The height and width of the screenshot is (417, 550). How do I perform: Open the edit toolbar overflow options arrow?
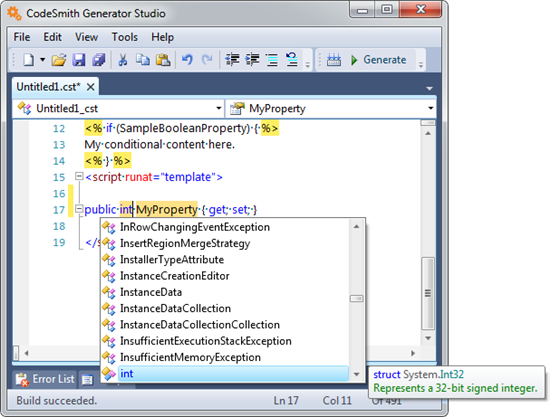(x=308, y=64)
